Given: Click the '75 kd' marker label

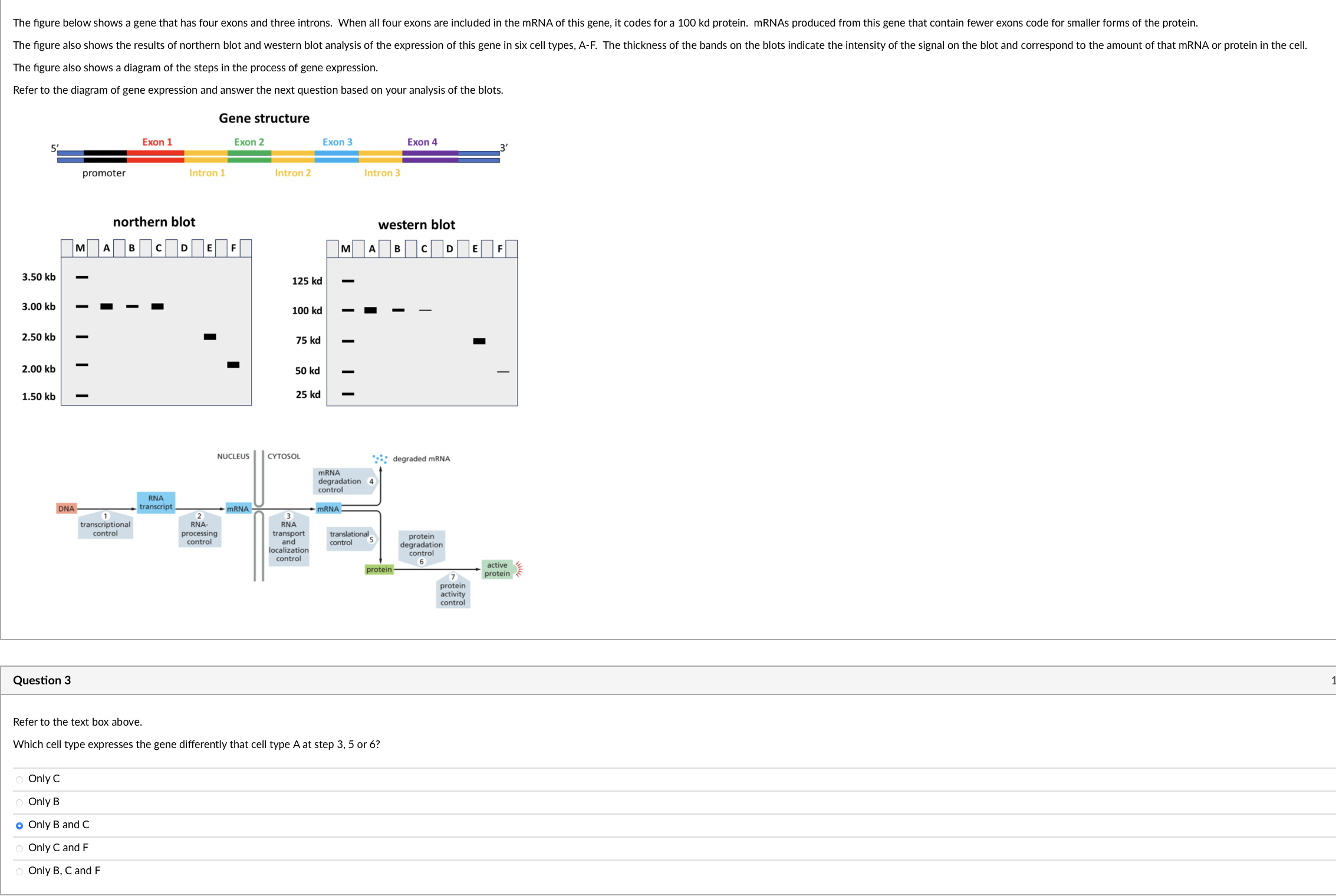Looking at the screenshot, I should [x=308, y=341].
